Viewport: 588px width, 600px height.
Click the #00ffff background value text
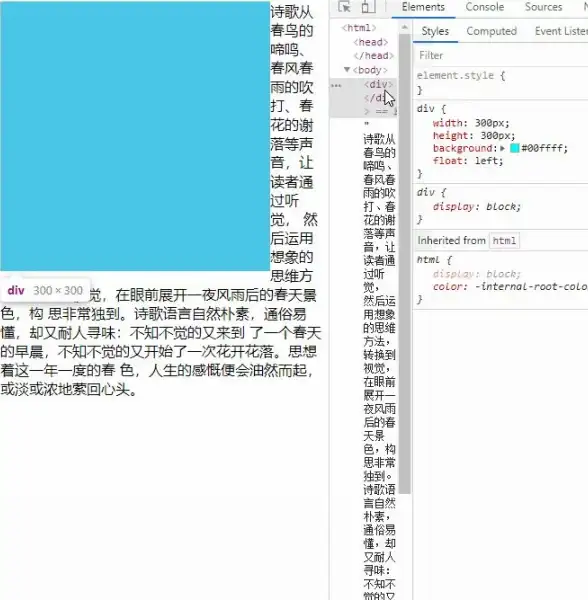click(x=544, y=148)
